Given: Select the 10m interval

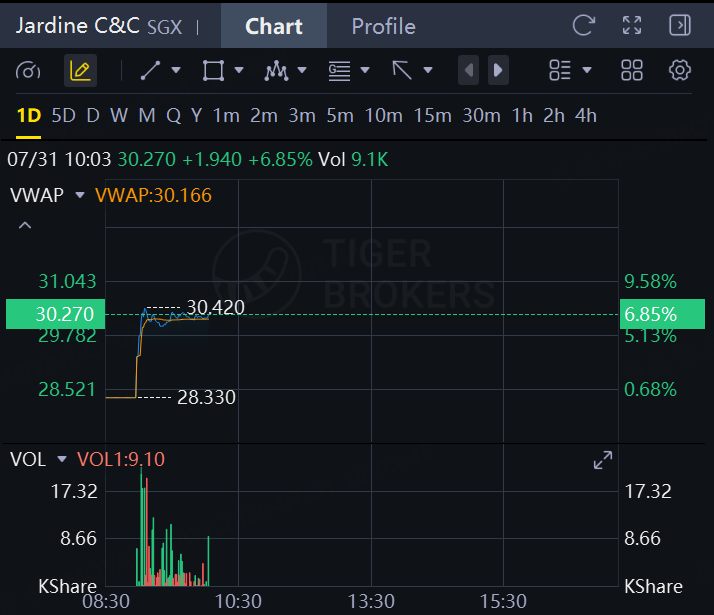Looking at the screenshot, I should pyautogui.click(x=383, y=116).
